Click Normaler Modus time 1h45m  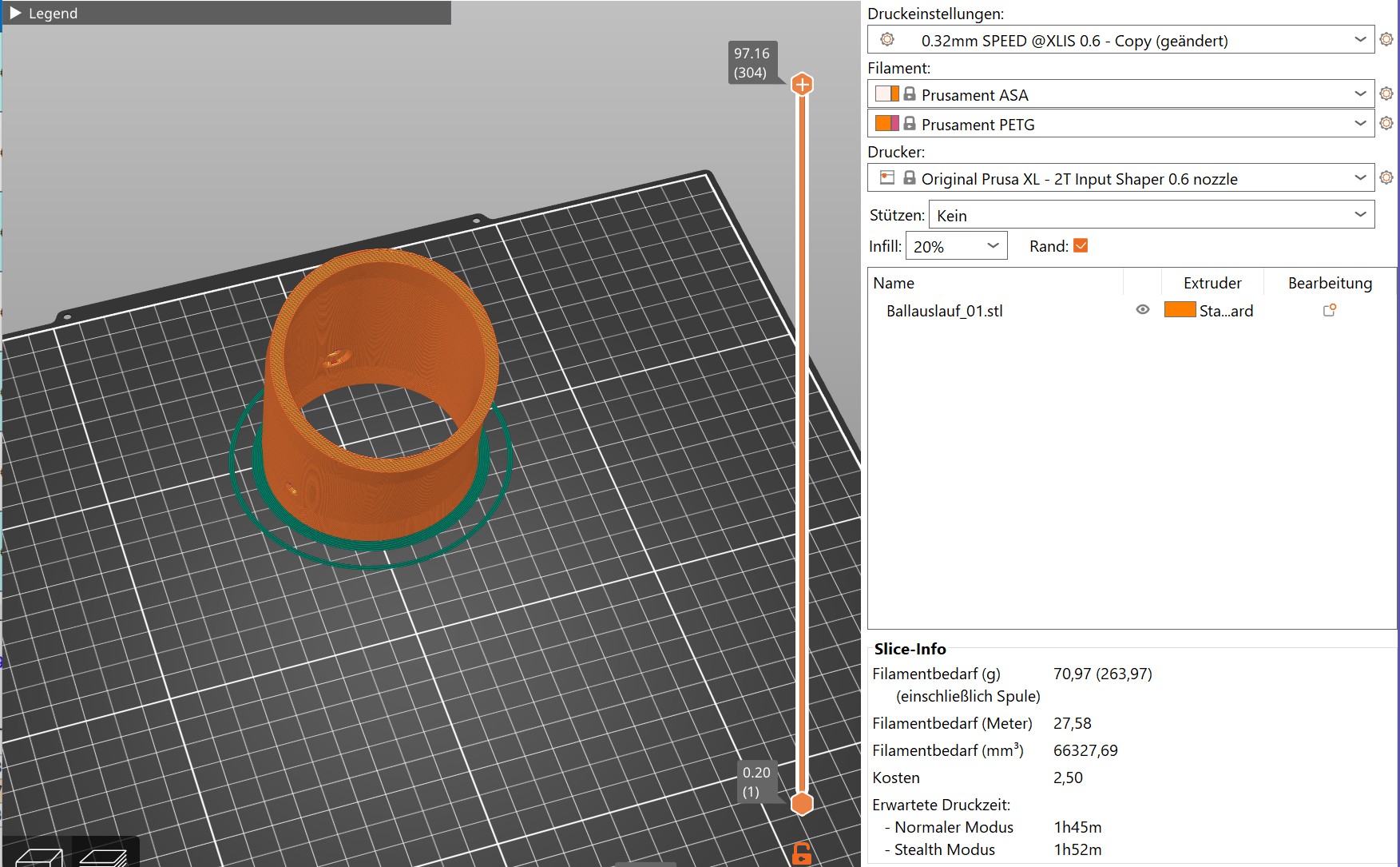point(1077,827)
